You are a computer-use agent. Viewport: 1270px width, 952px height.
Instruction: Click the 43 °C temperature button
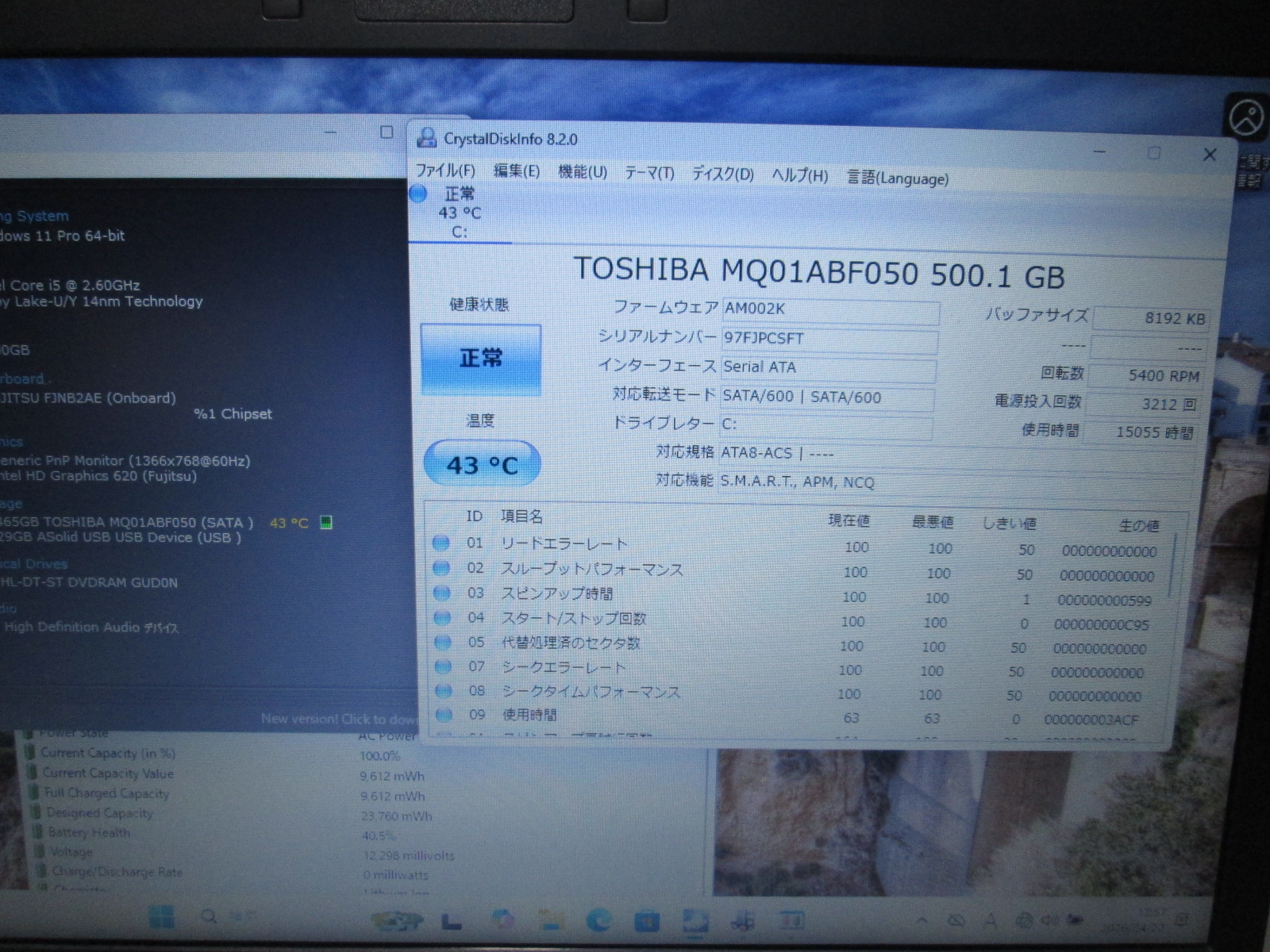(482, 464)
